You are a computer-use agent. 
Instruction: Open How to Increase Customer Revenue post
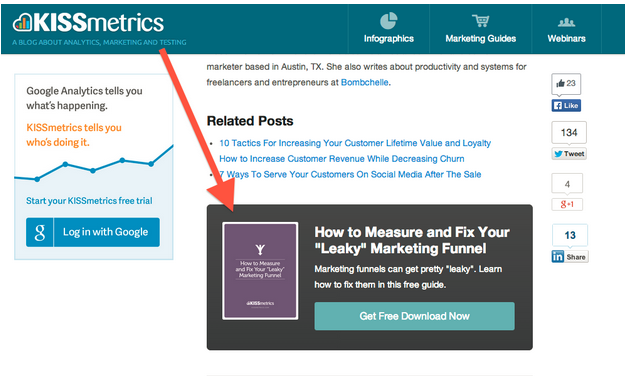(342, 159)
